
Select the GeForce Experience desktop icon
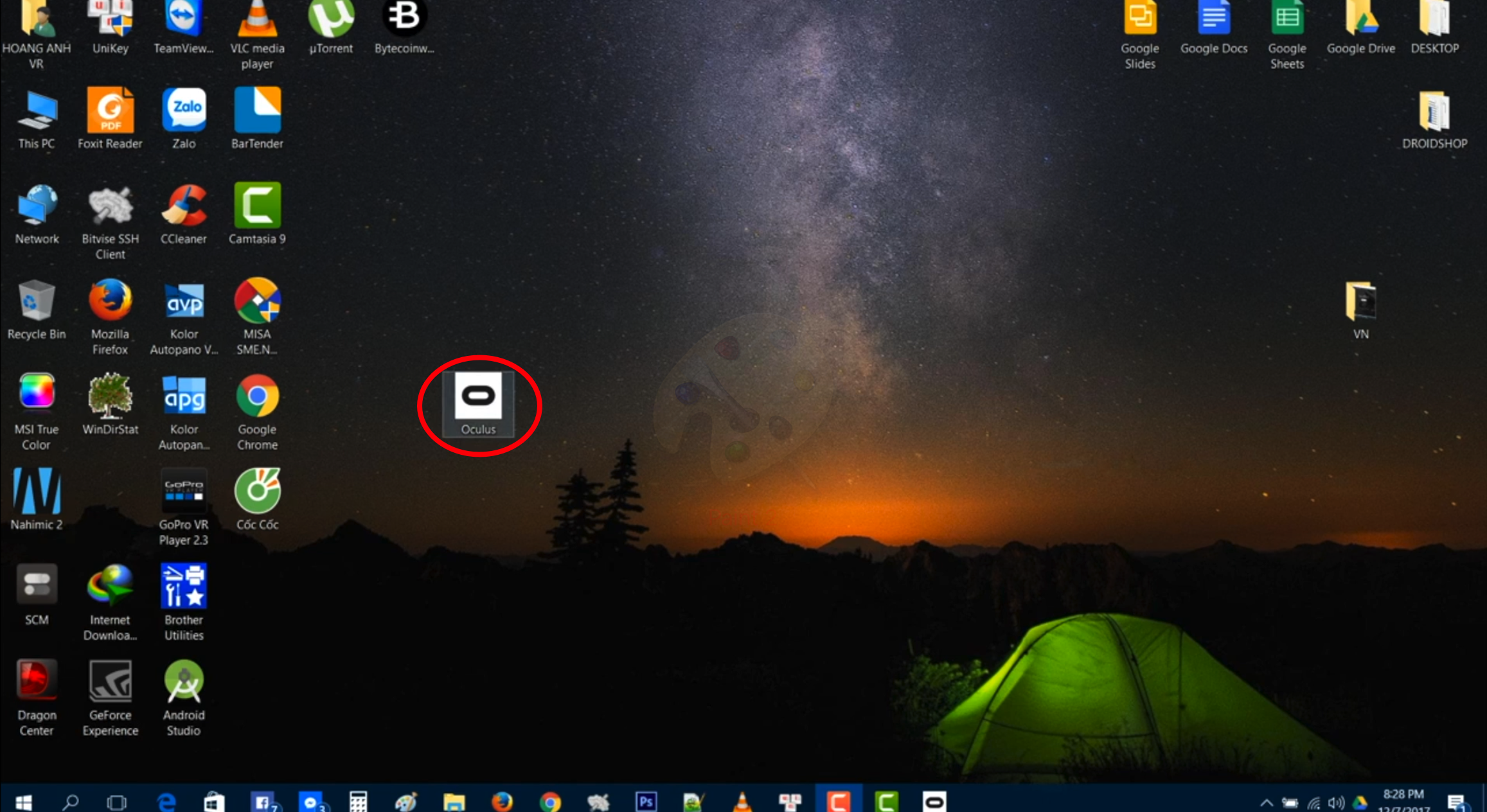[x=110, y=698]
